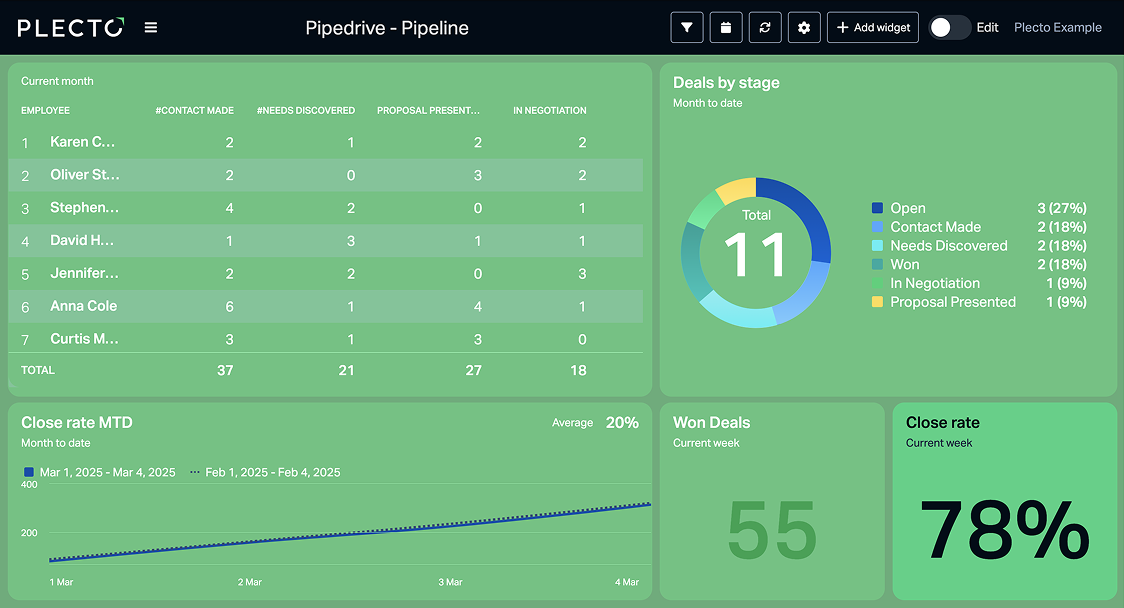Toggle the Feb 1, 2025 - Feb 4, 2025 series legend

point(265,472)
